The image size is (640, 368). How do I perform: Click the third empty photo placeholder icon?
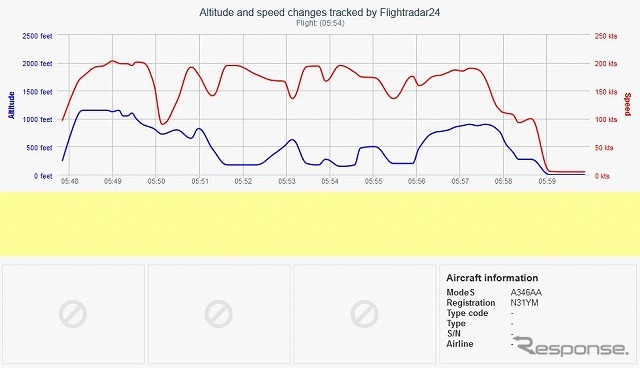[364, 314]
